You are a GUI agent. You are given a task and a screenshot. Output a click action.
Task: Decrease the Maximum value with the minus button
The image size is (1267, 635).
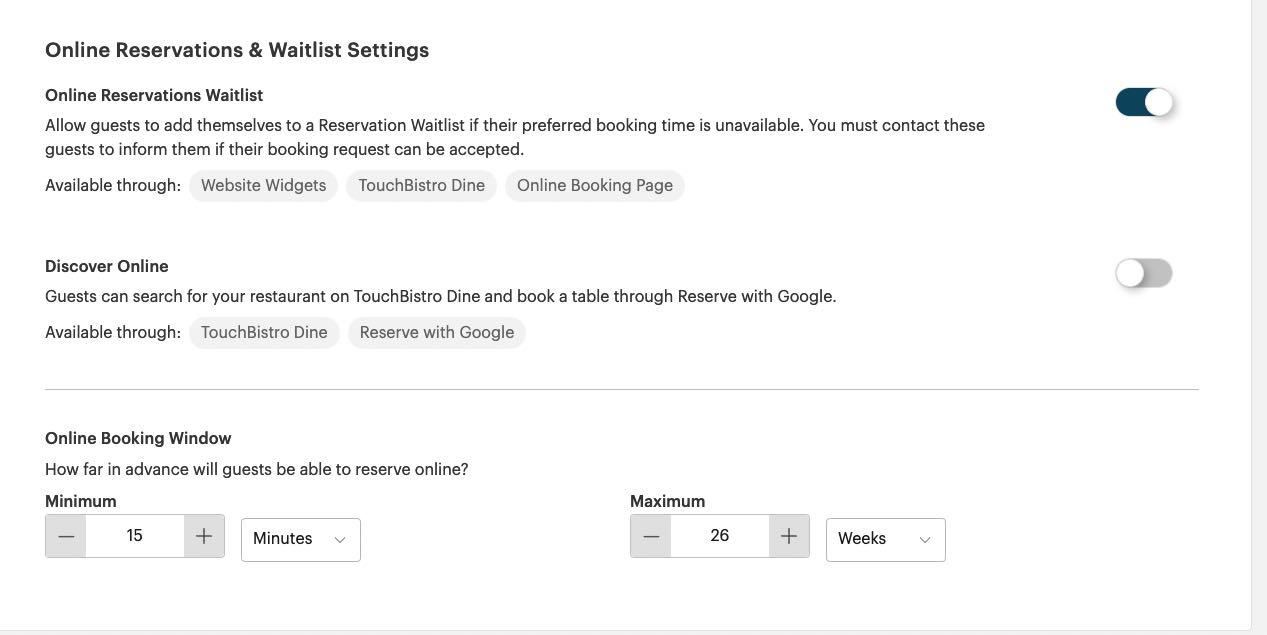[650, 536]
